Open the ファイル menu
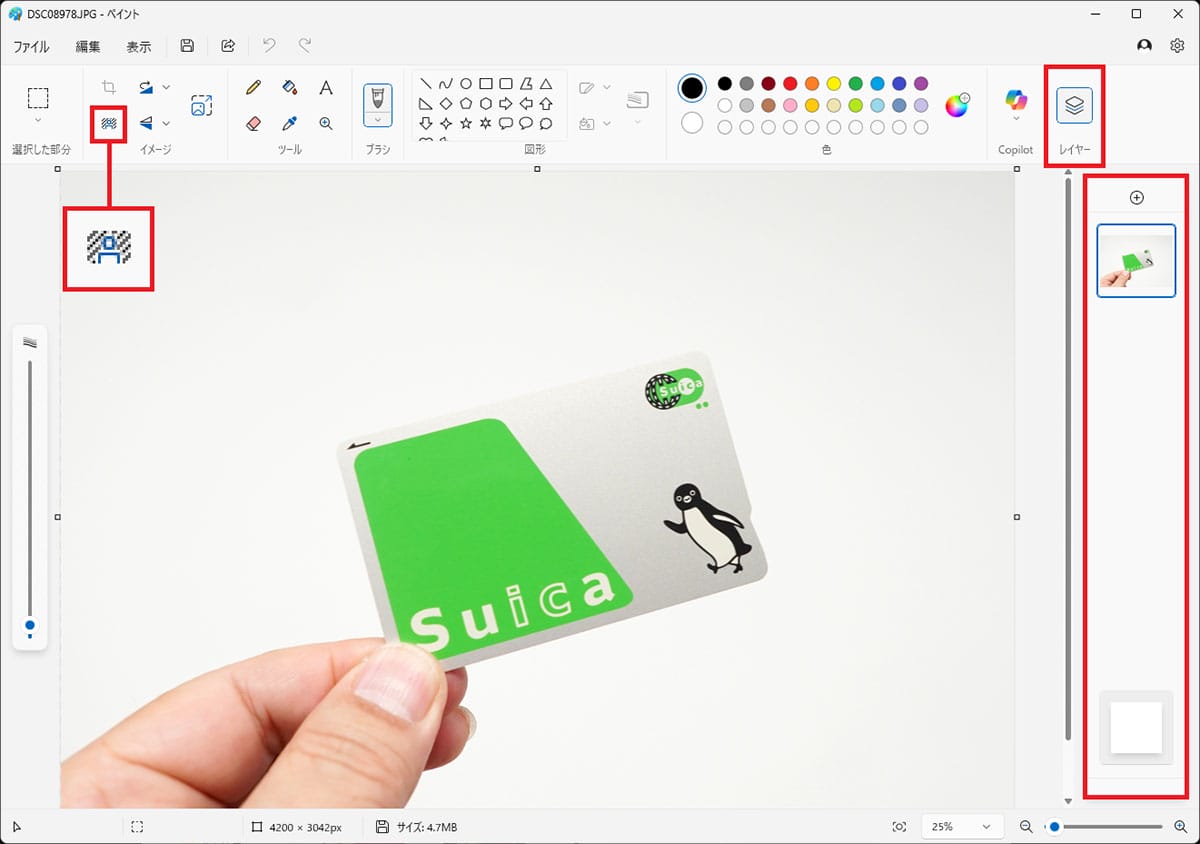The image size is (1200, 844). coord(32,47)
